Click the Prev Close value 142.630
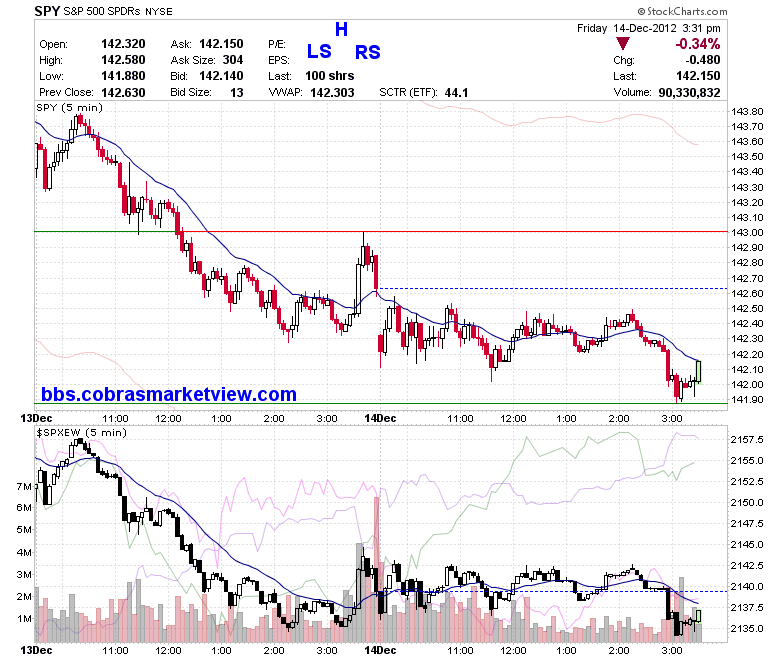780x659 pixels. point(123,93)
